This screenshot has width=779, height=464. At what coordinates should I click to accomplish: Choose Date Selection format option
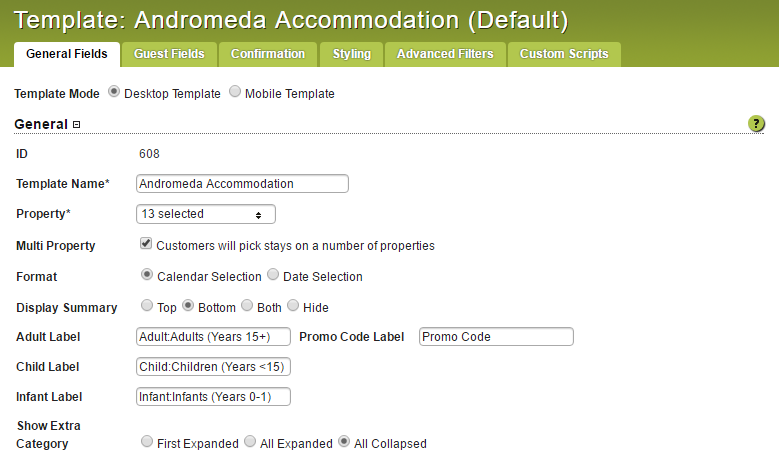pos(273,274)
